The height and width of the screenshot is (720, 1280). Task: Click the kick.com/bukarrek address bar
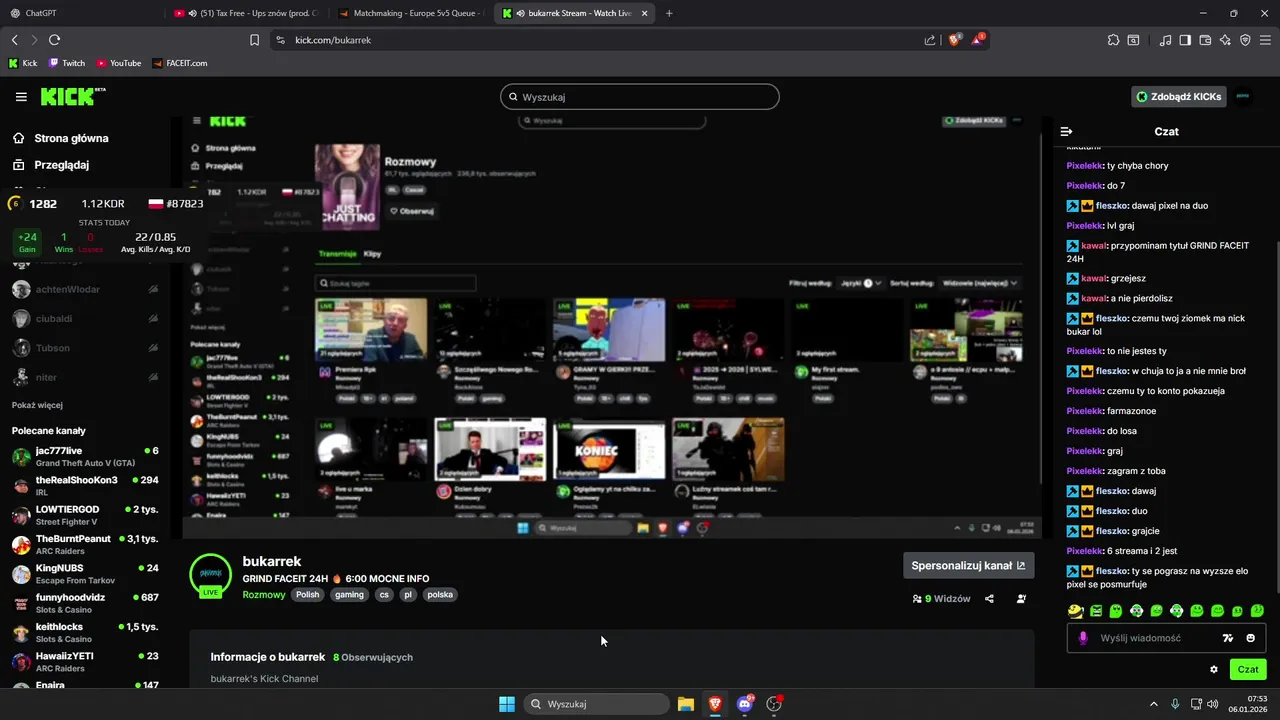(x=600, y=40)
